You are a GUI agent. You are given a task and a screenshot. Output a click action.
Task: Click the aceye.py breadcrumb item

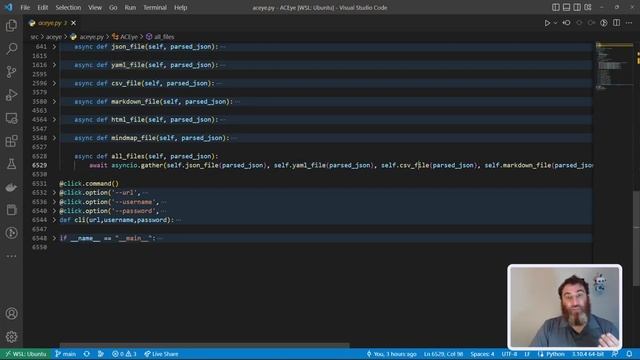[x=87, y=37]
